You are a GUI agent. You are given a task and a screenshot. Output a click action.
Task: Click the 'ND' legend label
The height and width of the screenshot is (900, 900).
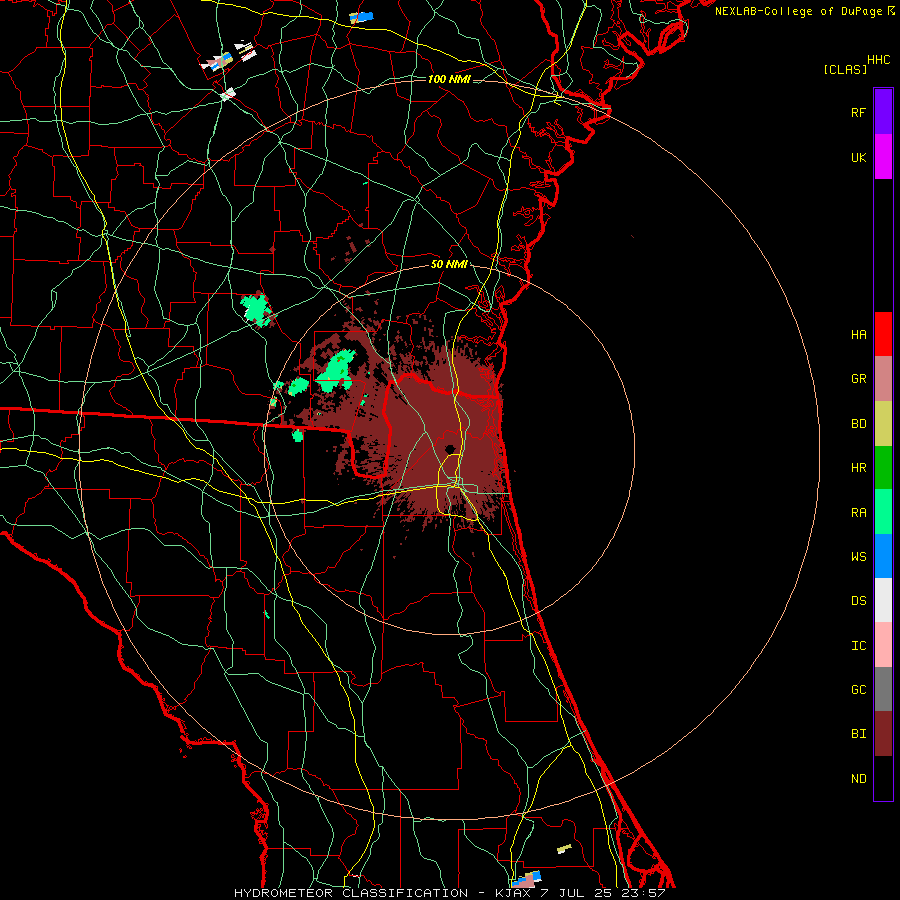coord(858,778)
